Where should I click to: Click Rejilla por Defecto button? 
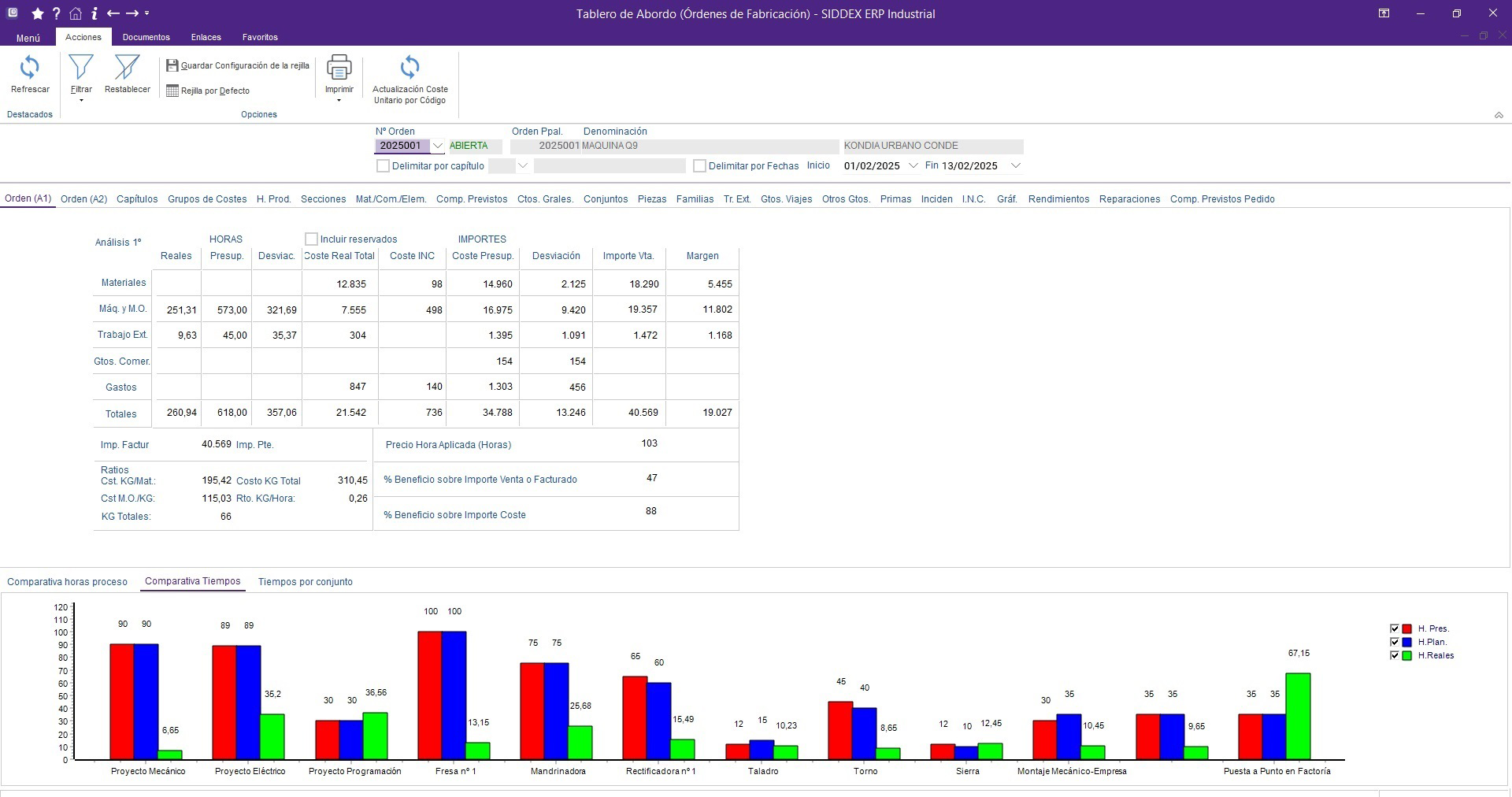[x=208, y=91]
